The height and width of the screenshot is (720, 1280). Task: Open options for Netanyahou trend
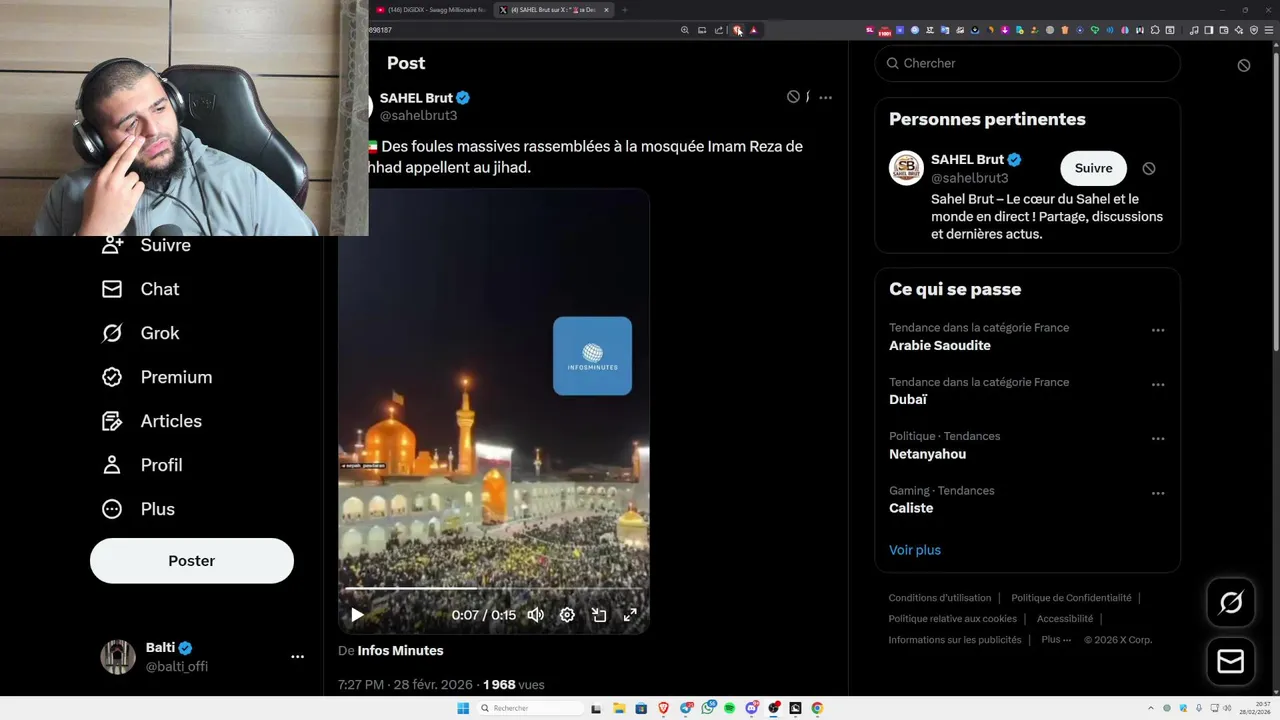[1158, 438]
